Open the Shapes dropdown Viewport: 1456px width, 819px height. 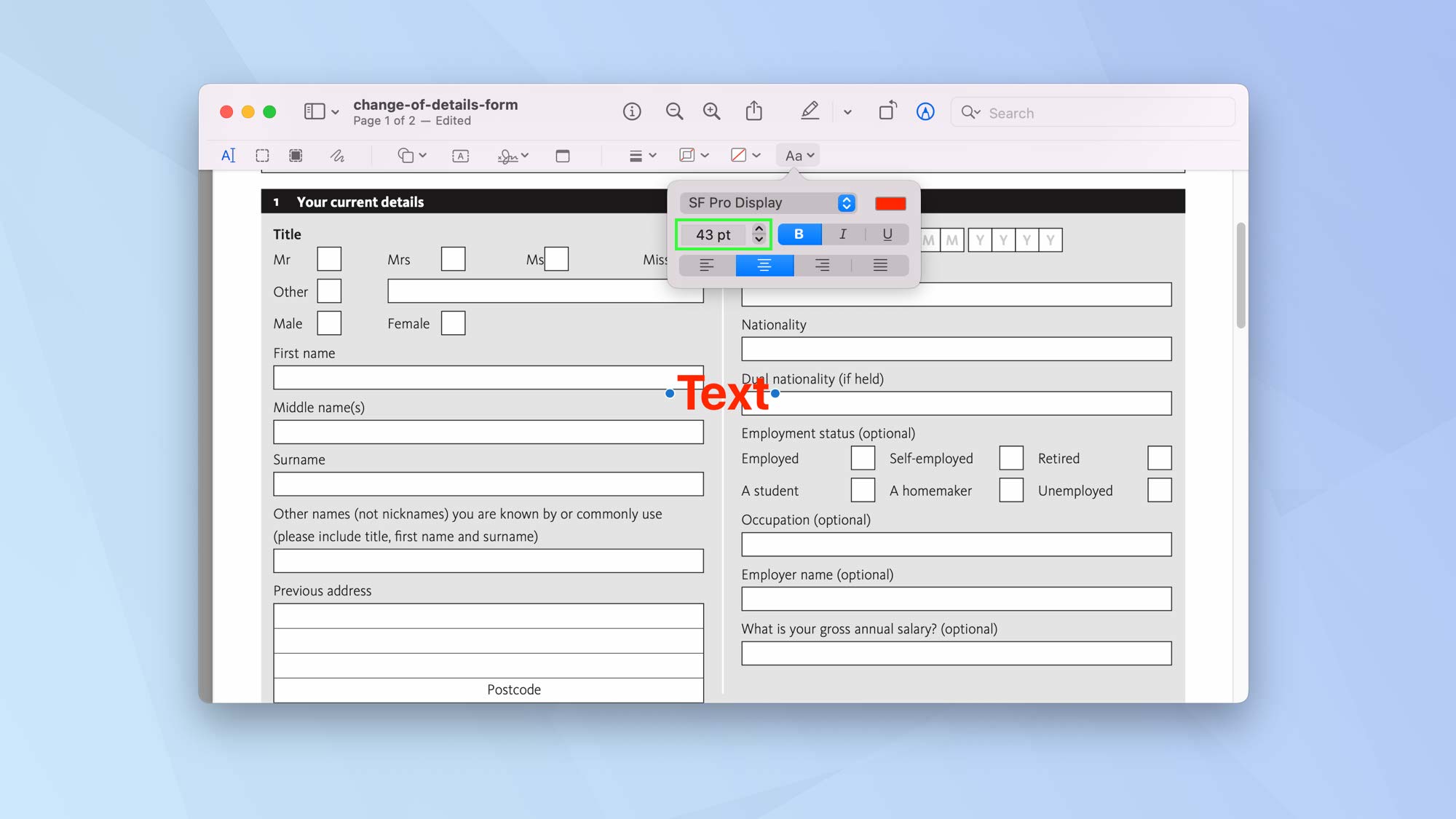(411, 155)
